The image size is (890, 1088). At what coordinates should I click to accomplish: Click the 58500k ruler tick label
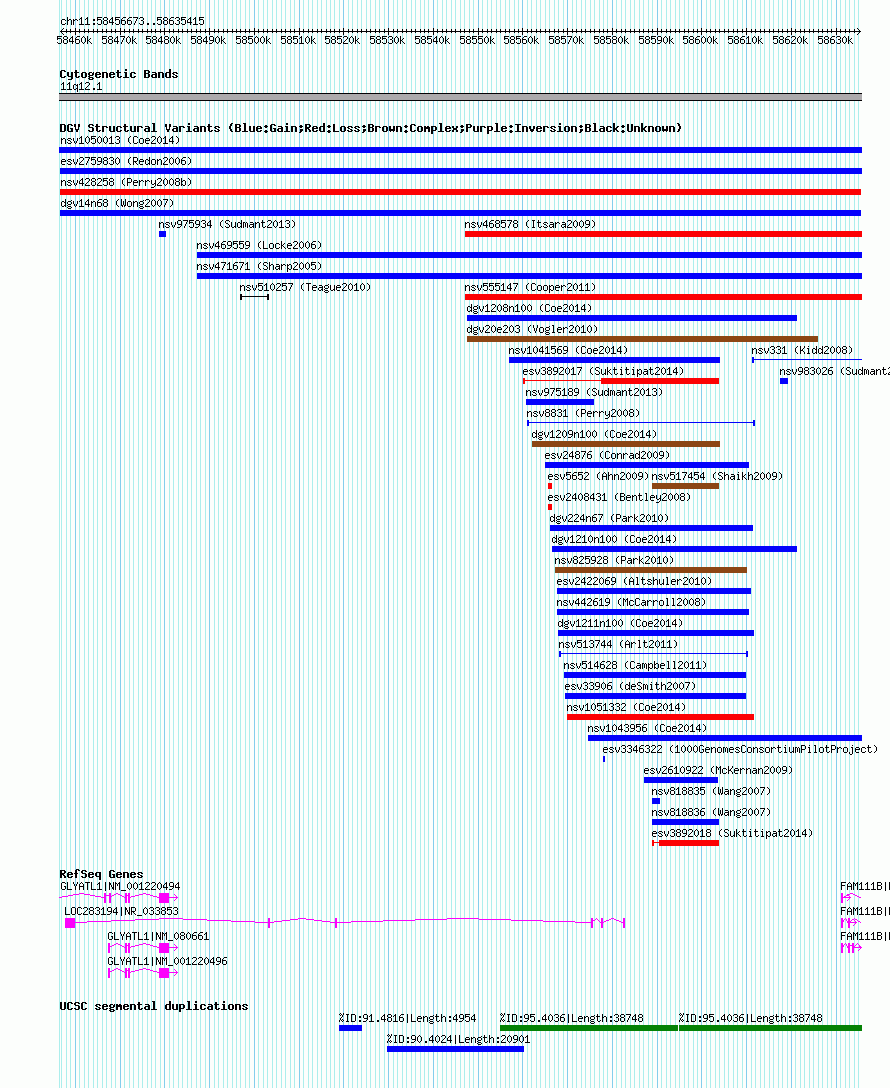[253, 41]
